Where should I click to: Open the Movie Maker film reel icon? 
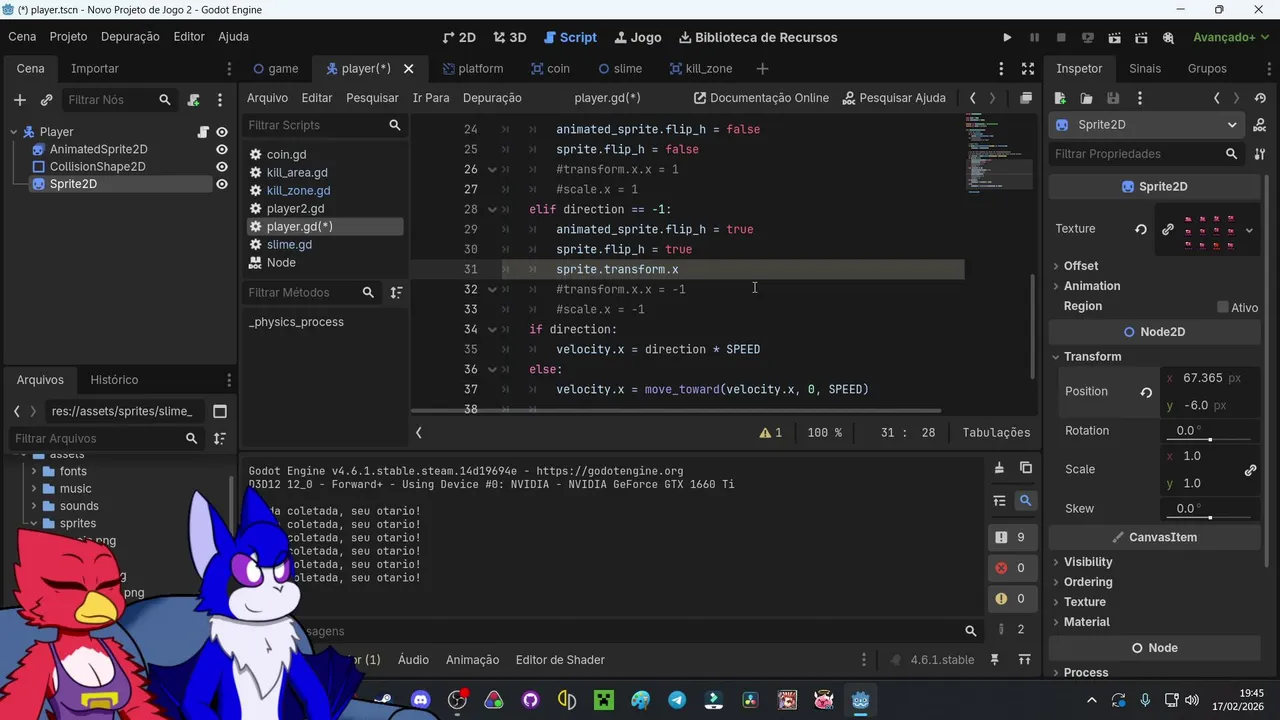point(1168,37)
